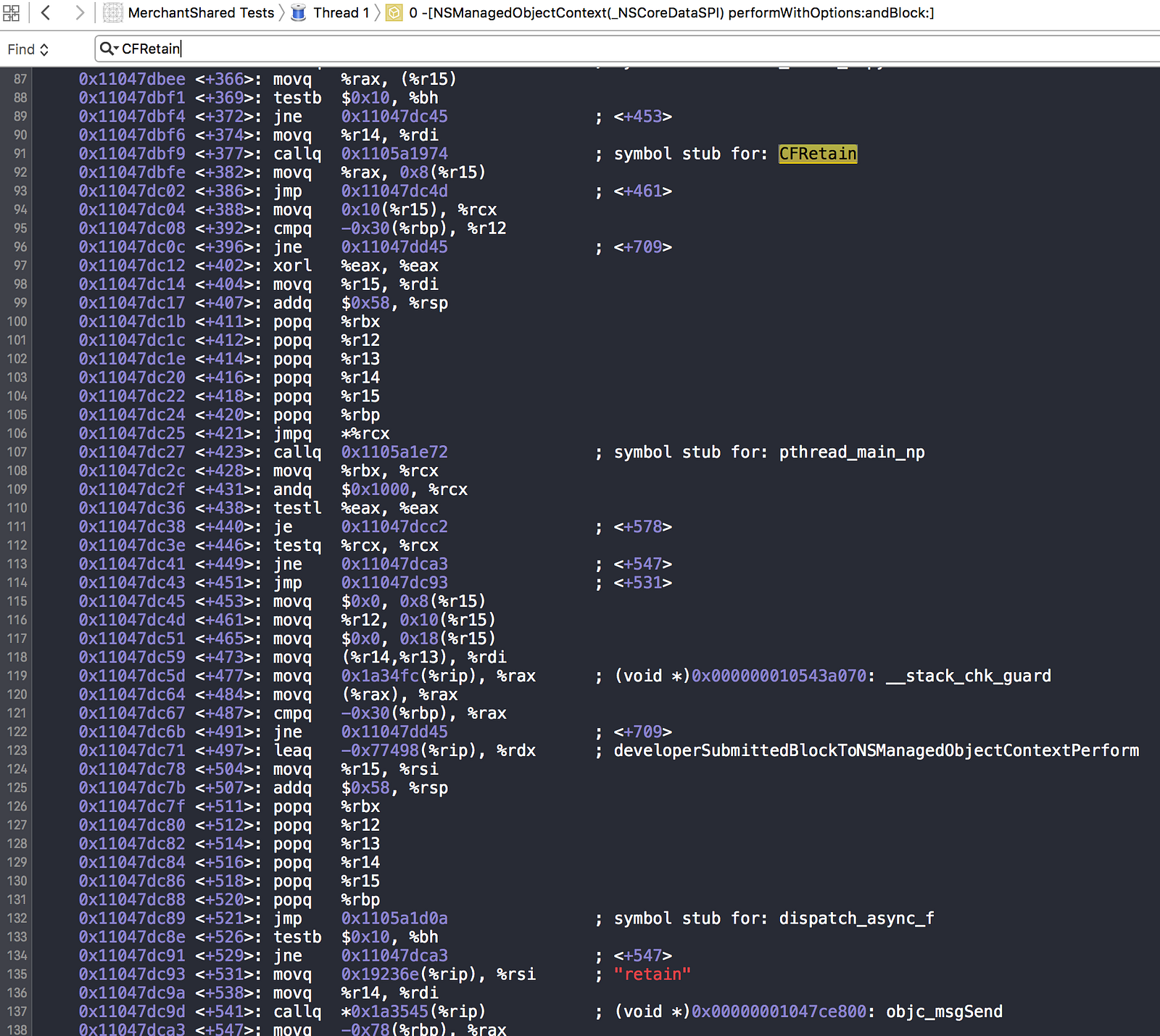Click the callq operand 0x1105a1e72
This screenshot has width=1160, height=1036.
click(394, 452)
